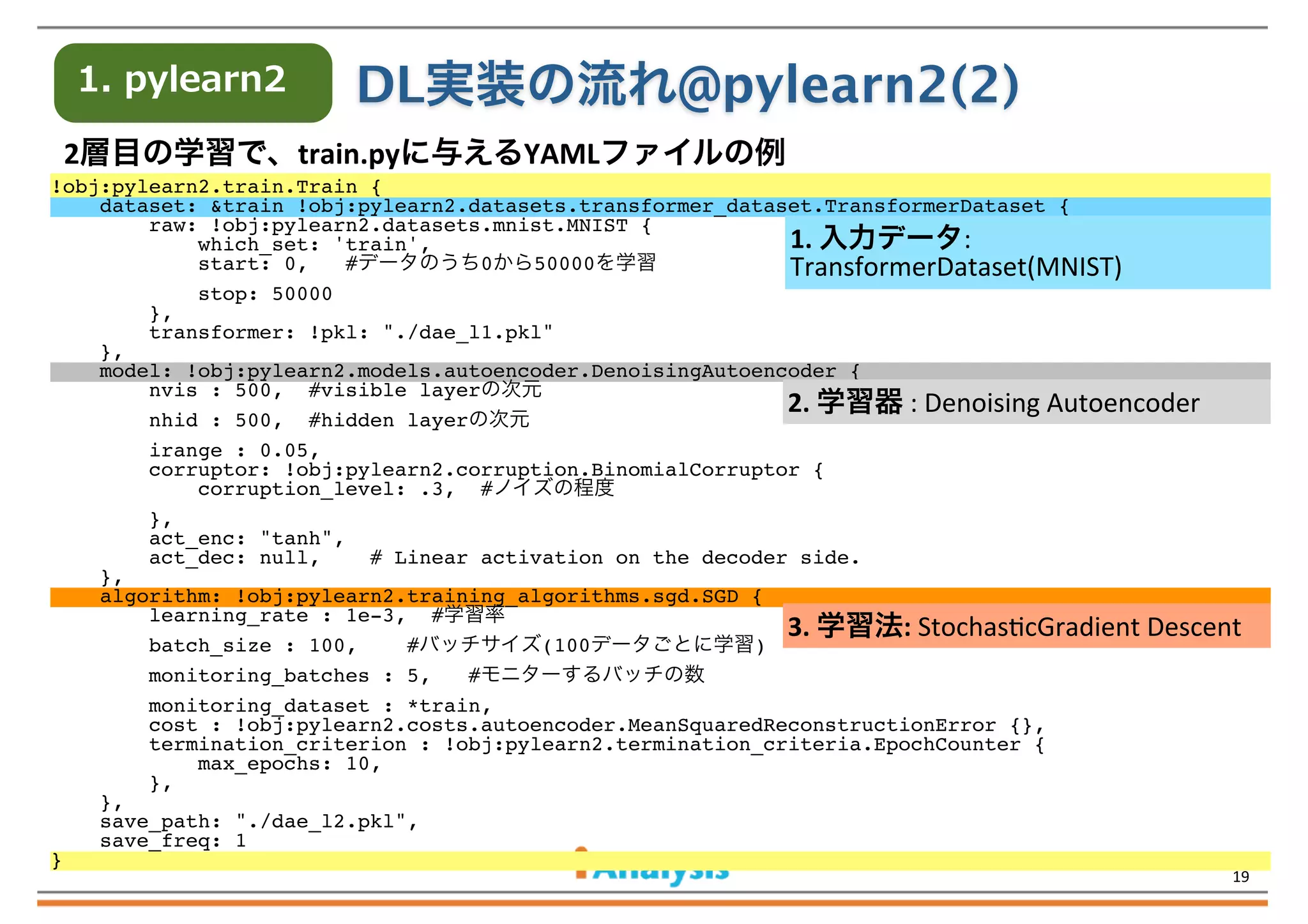Image resolution: width=1308 pixels, height=924 pixels.
Task: Click the 'model:' DenoisingAutoencoder line
Action: [x=480, y=371]
